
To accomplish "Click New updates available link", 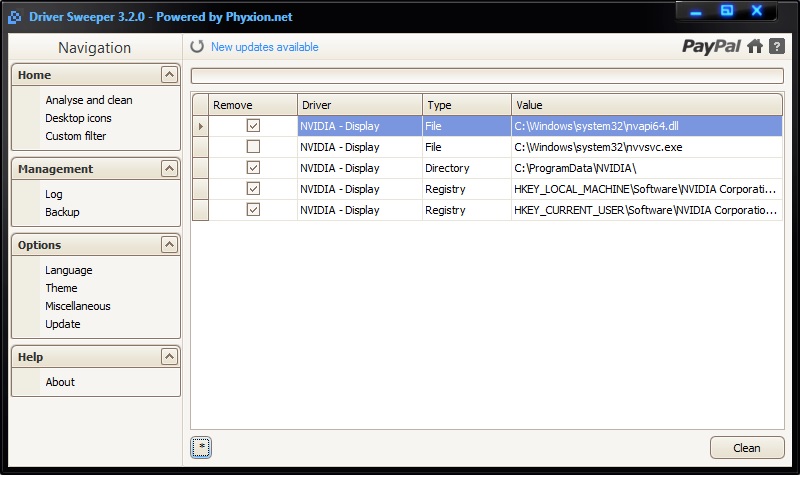I will 265,47.
